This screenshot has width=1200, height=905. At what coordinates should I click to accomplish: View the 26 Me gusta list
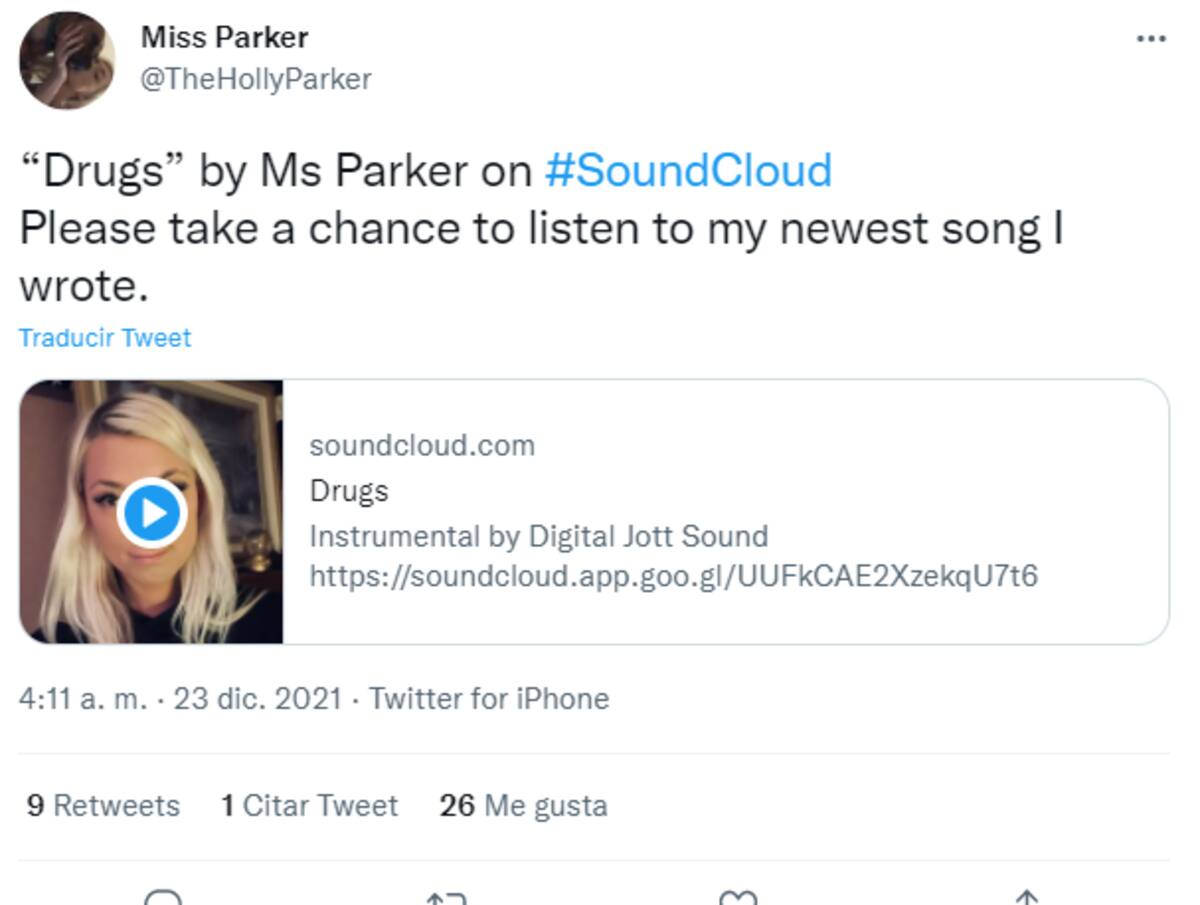(523, 805)
